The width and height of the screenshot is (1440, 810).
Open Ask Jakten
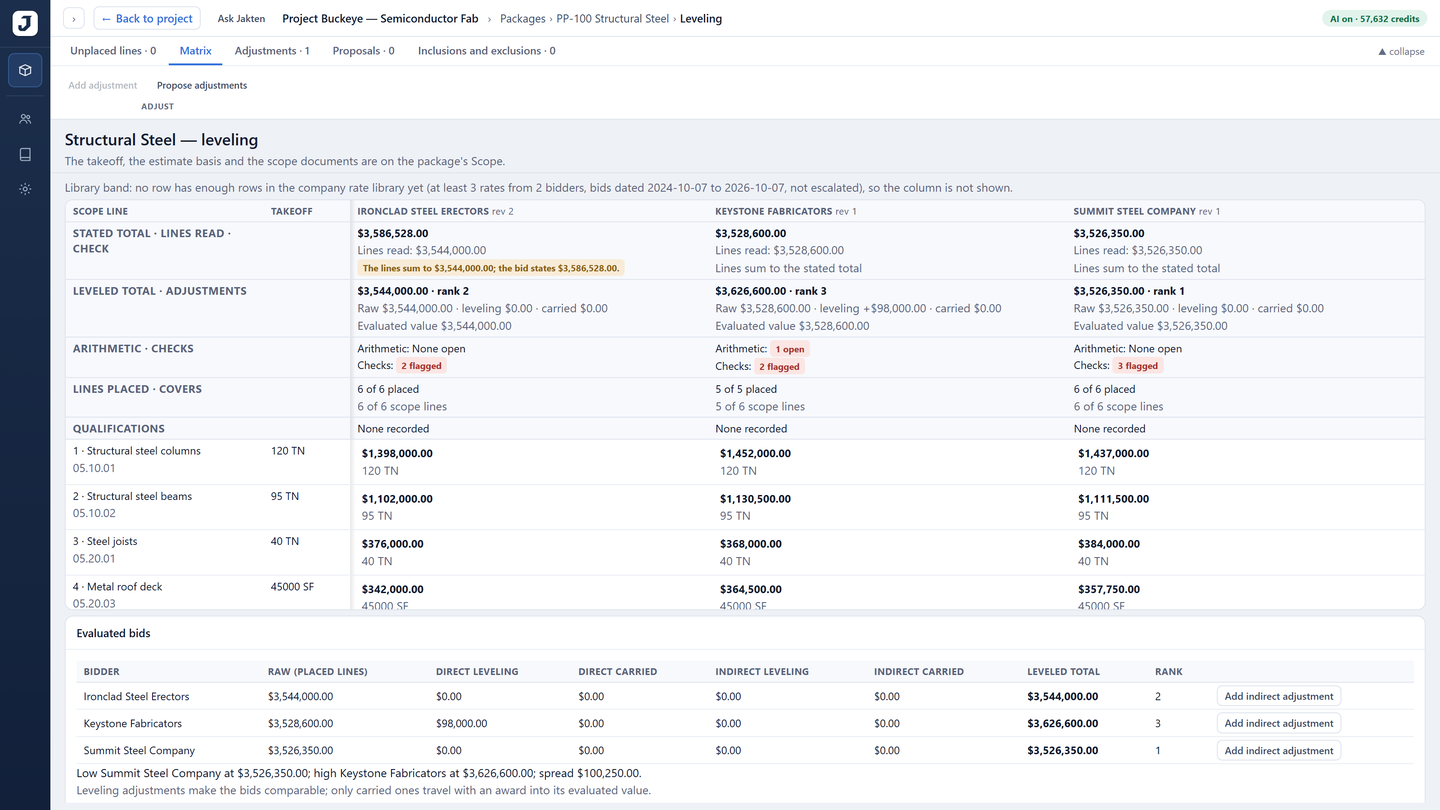(241, 18)
